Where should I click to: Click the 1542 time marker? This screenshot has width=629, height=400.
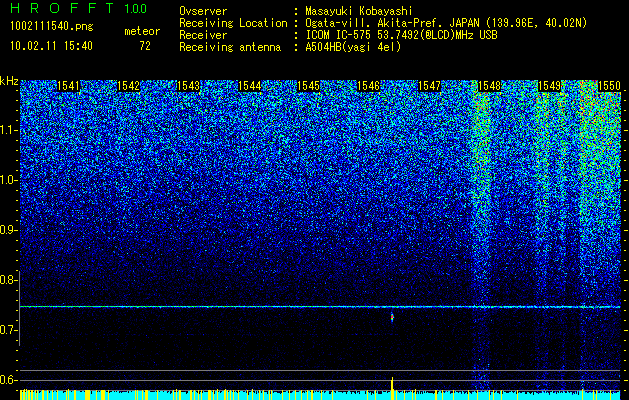click(x=128, y=86)
